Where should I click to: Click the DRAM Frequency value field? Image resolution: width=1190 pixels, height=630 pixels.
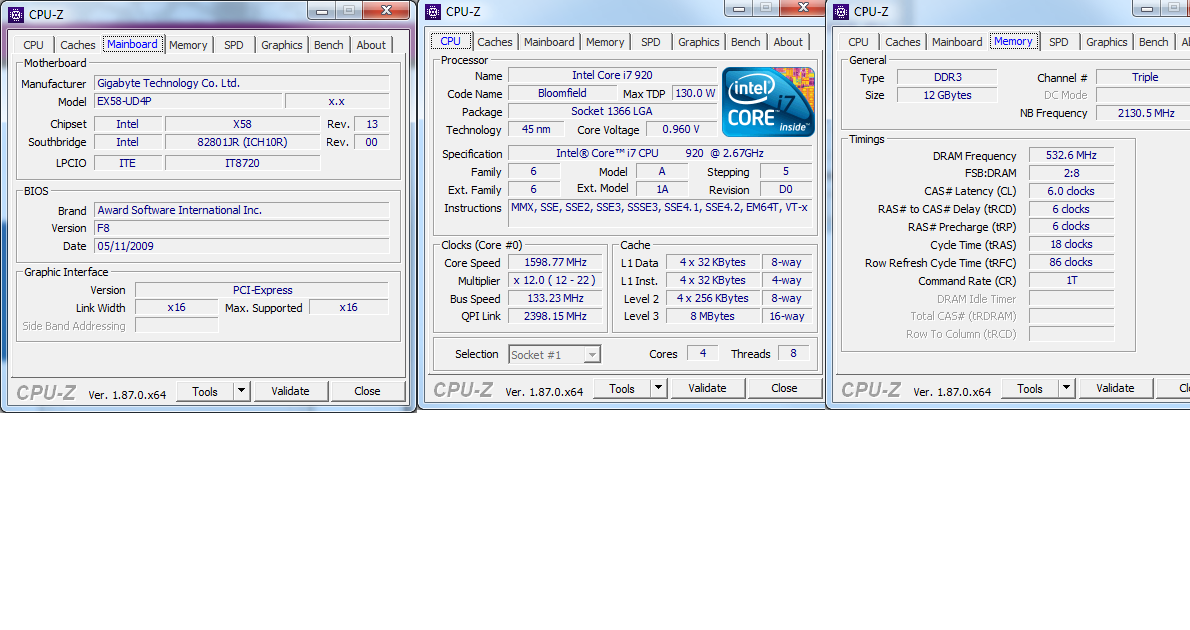pyautogui.click(x=1071, y=156)
